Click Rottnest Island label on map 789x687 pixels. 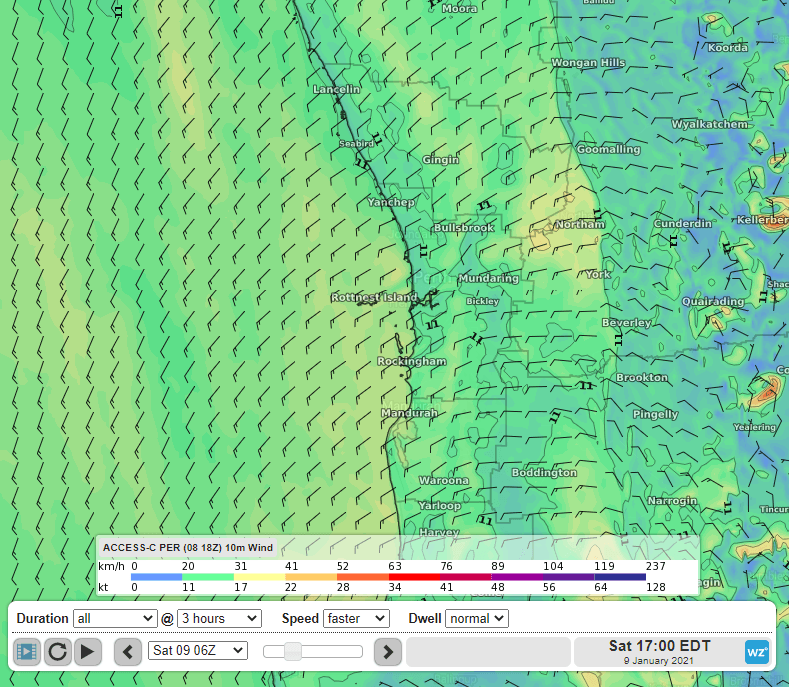(x=374, y=298)
